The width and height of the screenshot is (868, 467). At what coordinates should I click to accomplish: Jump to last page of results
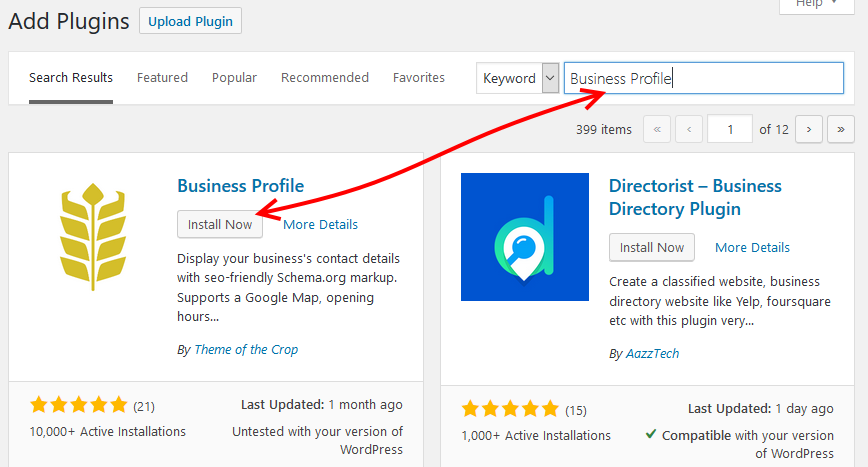click(841, 129)
